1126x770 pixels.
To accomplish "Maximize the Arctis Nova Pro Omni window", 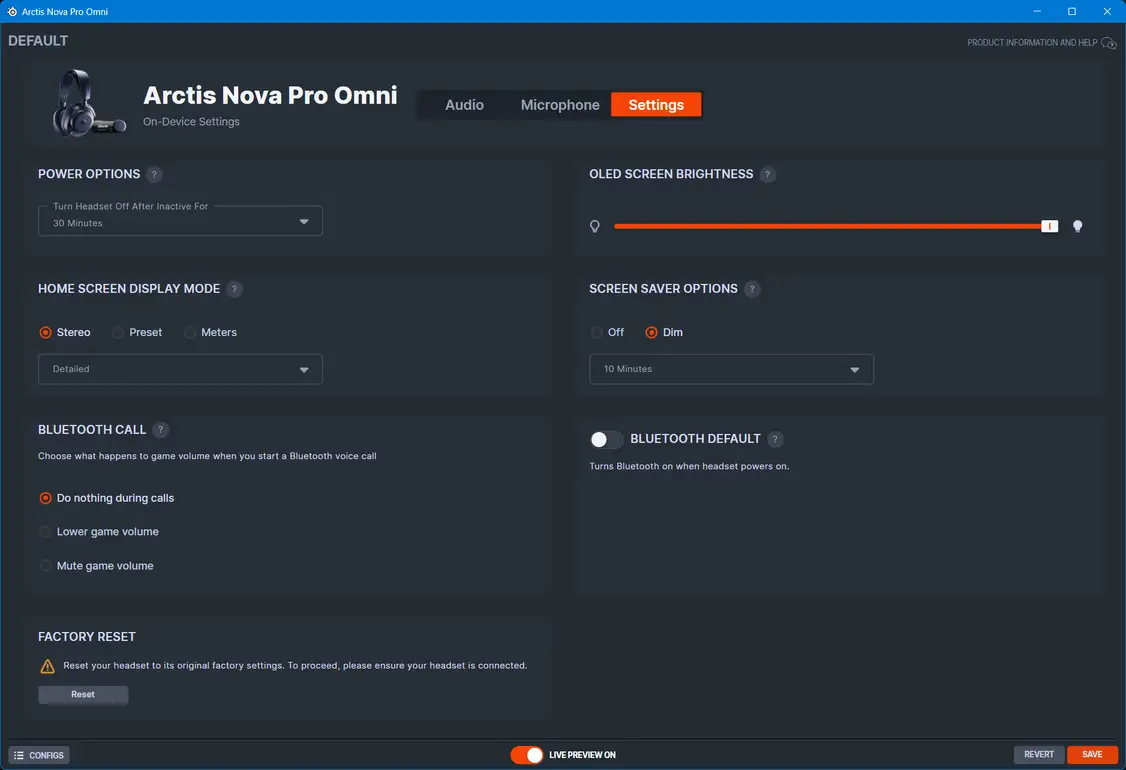I will click(1071, 11).
